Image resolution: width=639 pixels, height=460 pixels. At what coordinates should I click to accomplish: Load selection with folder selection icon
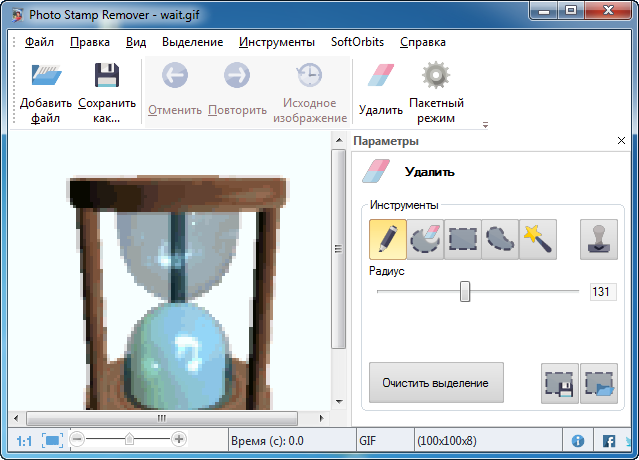click(599, 383)
